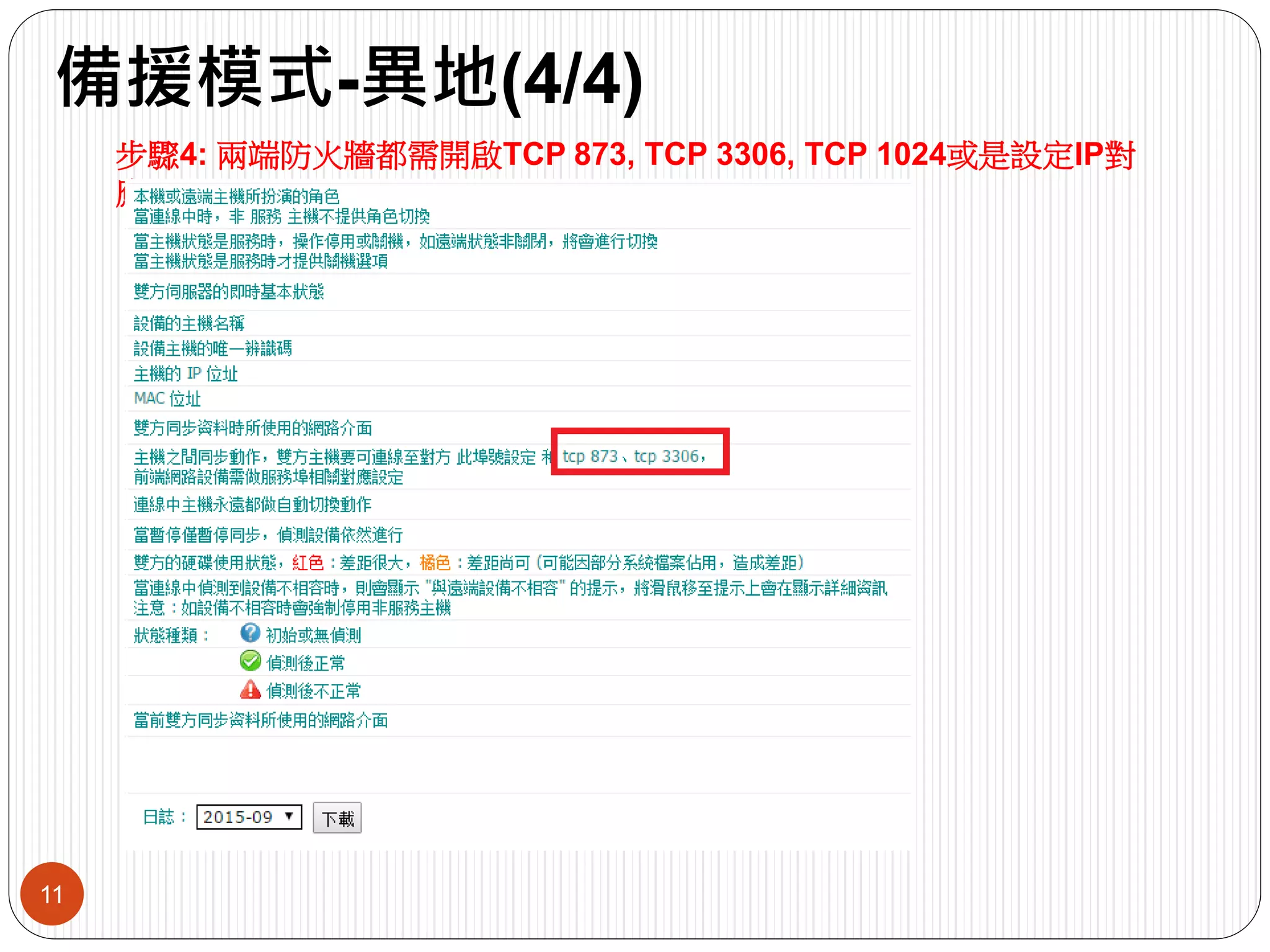The height and width of the screenshot is (952, 1270).
Task: Click the text '主機的 IP 位址'
Action: pos(185,374)
